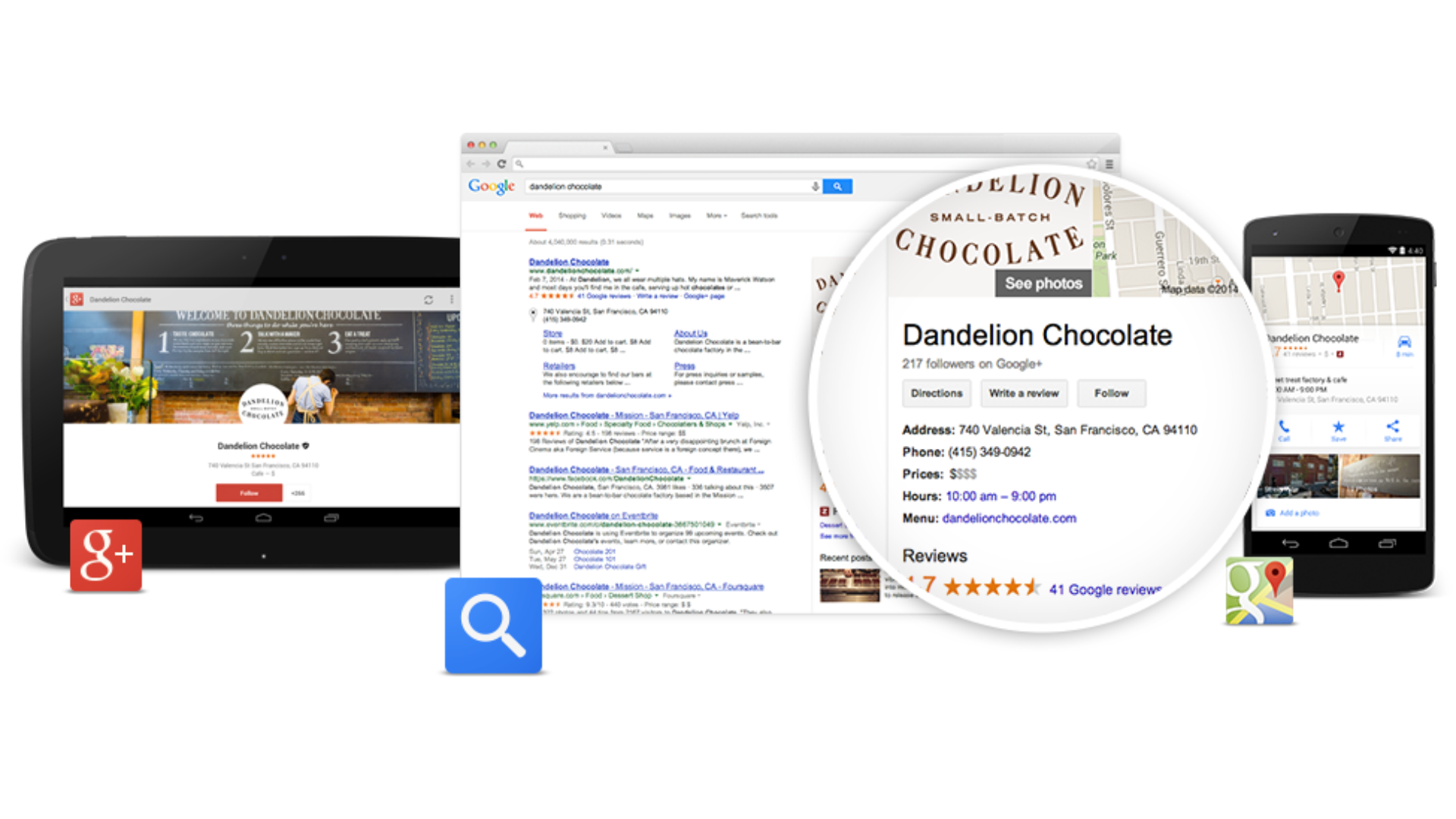Image resolution: width=1456 pixels, height=819 pixels.
Task: Tap the Save star icon on phone
Action: 1338,430
